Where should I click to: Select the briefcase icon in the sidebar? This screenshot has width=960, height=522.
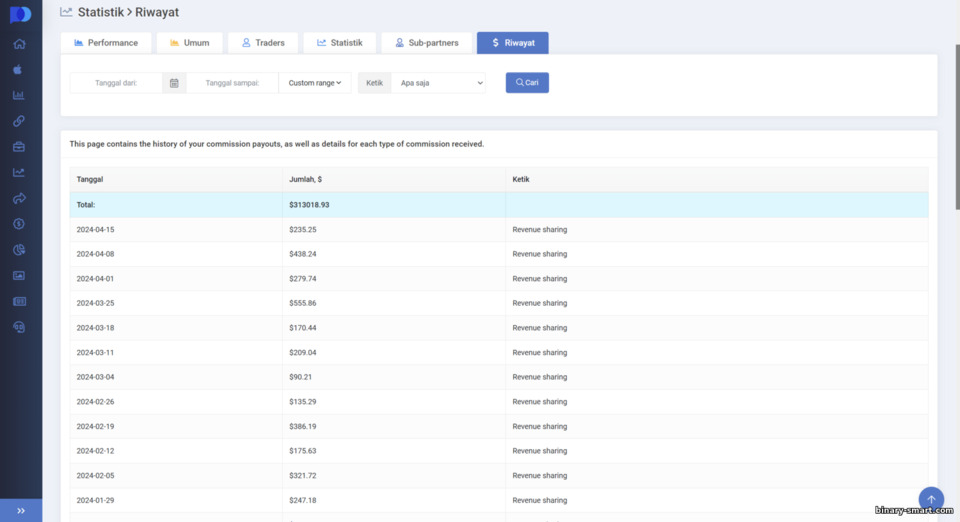pyautogui.click(x=19, y=147)
